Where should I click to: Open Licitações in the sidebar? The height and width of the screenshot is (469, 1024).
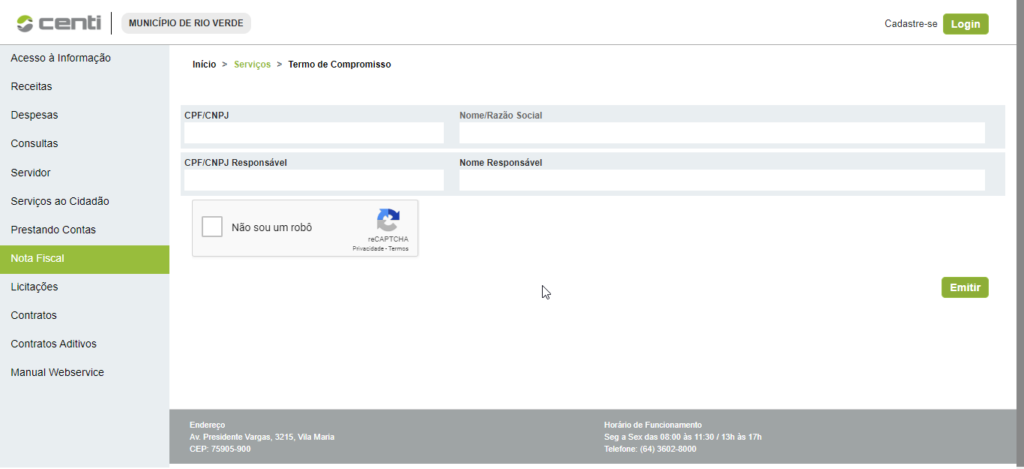[35, 287]
